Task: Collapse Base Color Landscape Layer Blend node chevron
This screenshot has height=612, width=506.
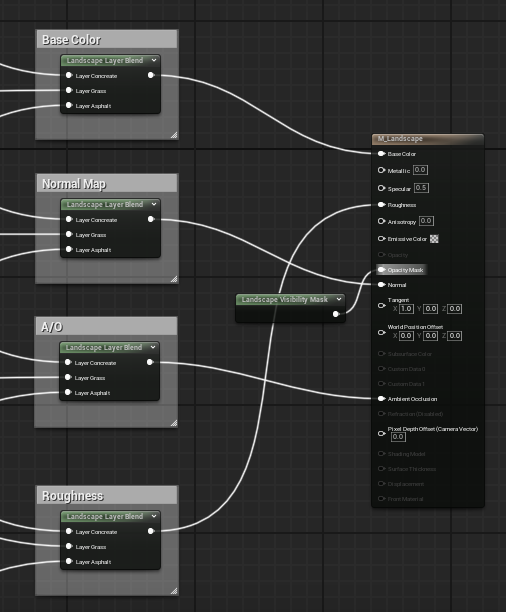Action: [154, 60]
